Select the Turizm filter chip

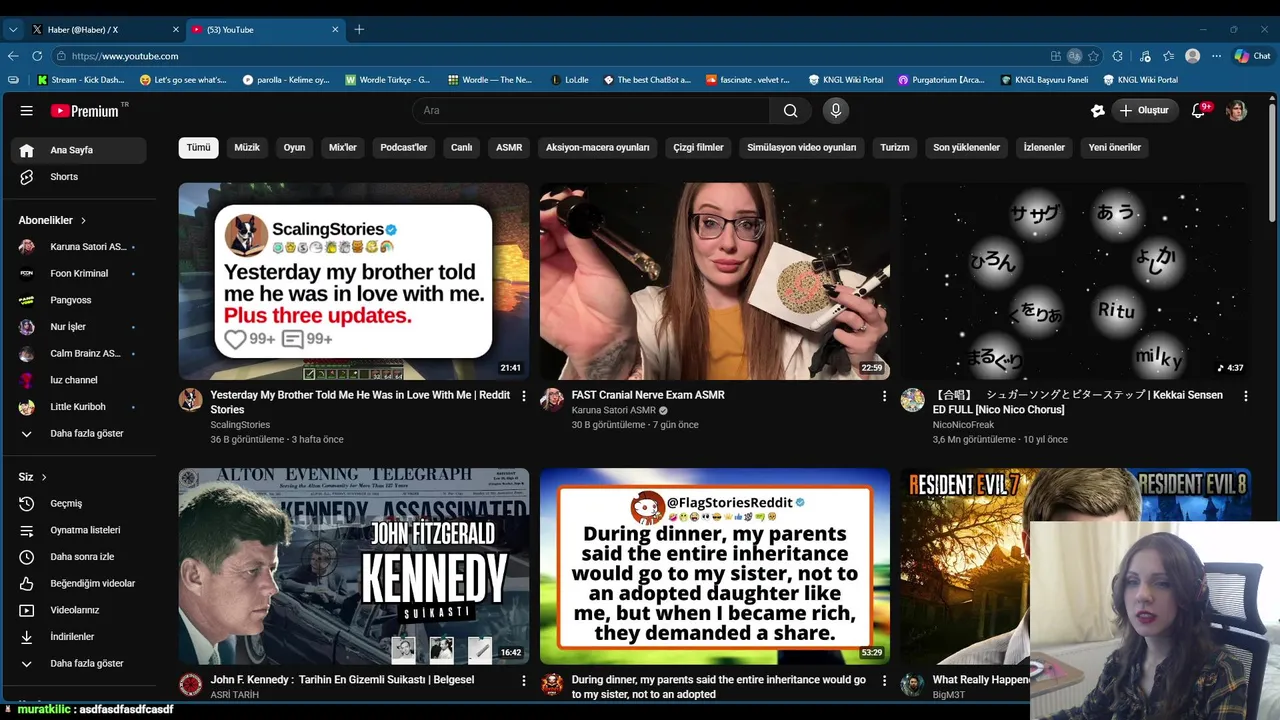pyautogui.click(x=895, y=148)
